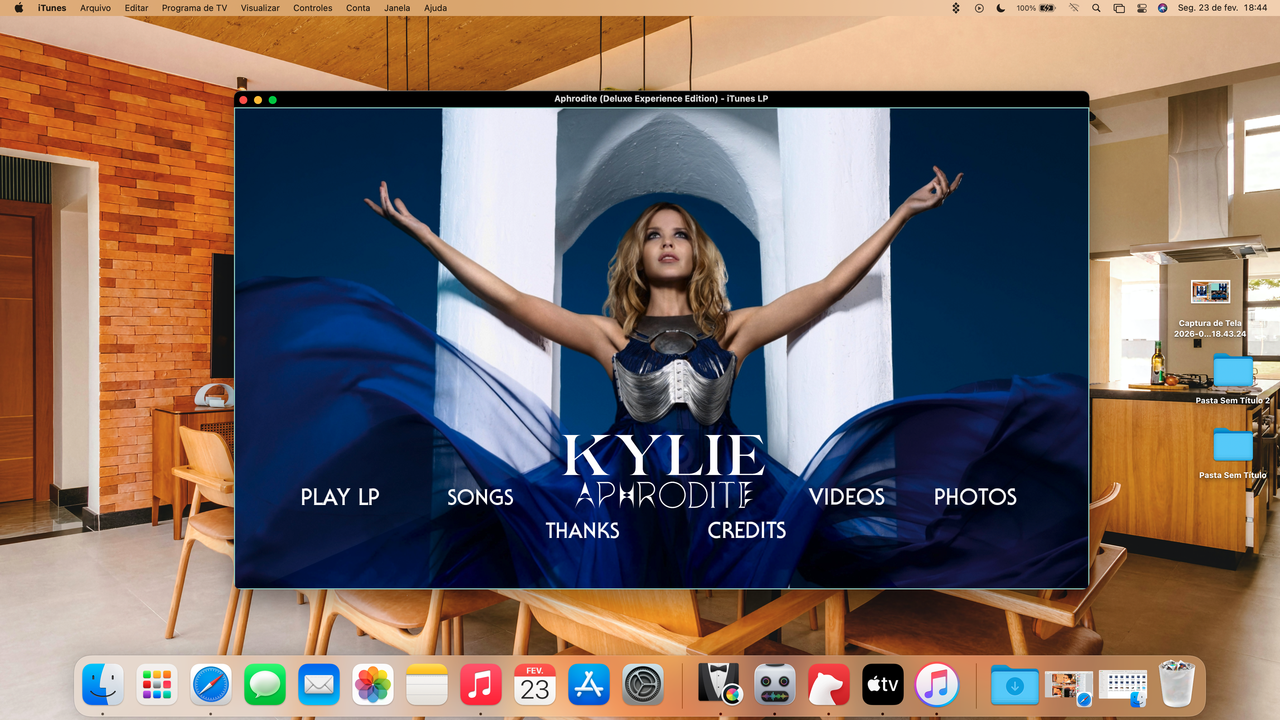Open the Ajuda menu
The height and width of the screenshot is (720, 1280).
(436, 8)
